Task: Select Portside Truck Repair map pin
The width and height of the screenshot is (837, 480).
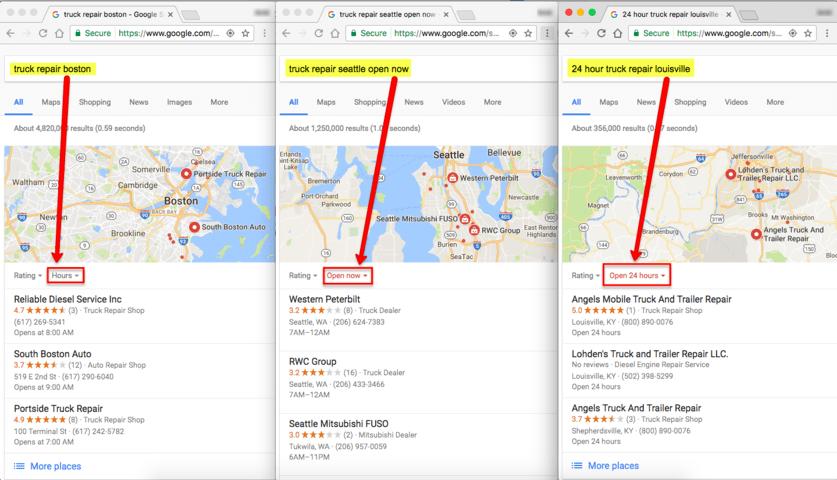Action: (x=186, y=174)
